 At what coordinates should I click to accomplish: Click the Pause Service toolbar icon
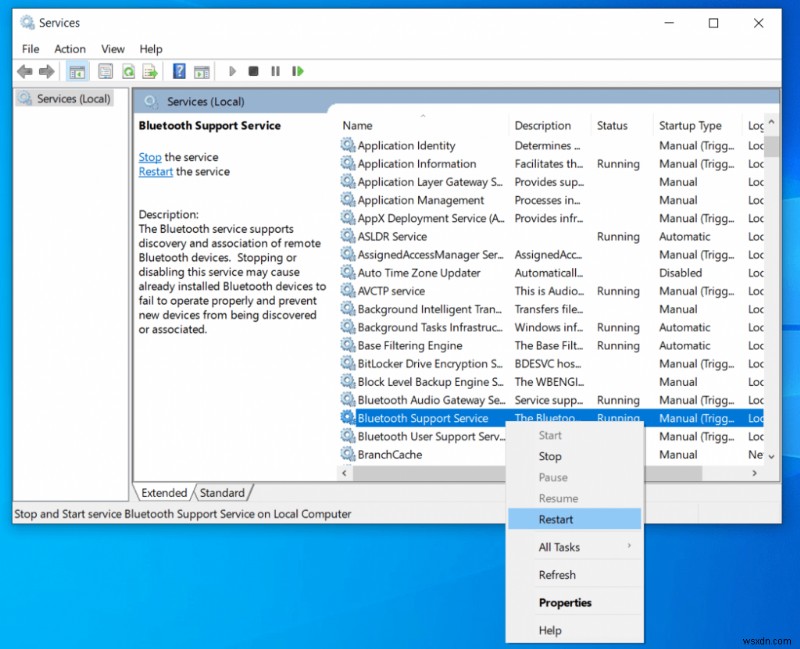275,71
